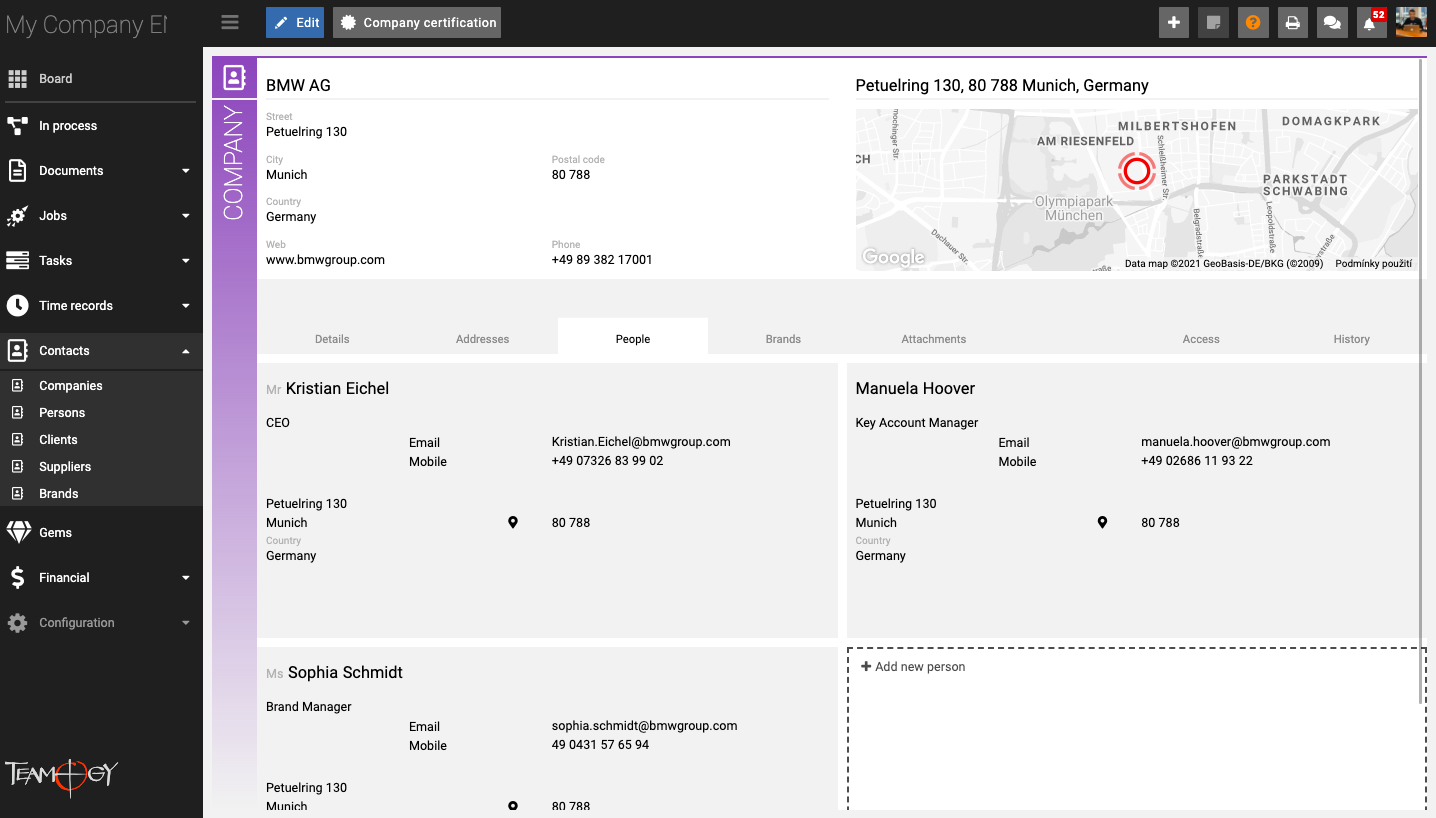This screenshot has height=818, width=1436.
Task: Switch to the Brands tab
Action: pyautogui.click(x=783, y=339)
